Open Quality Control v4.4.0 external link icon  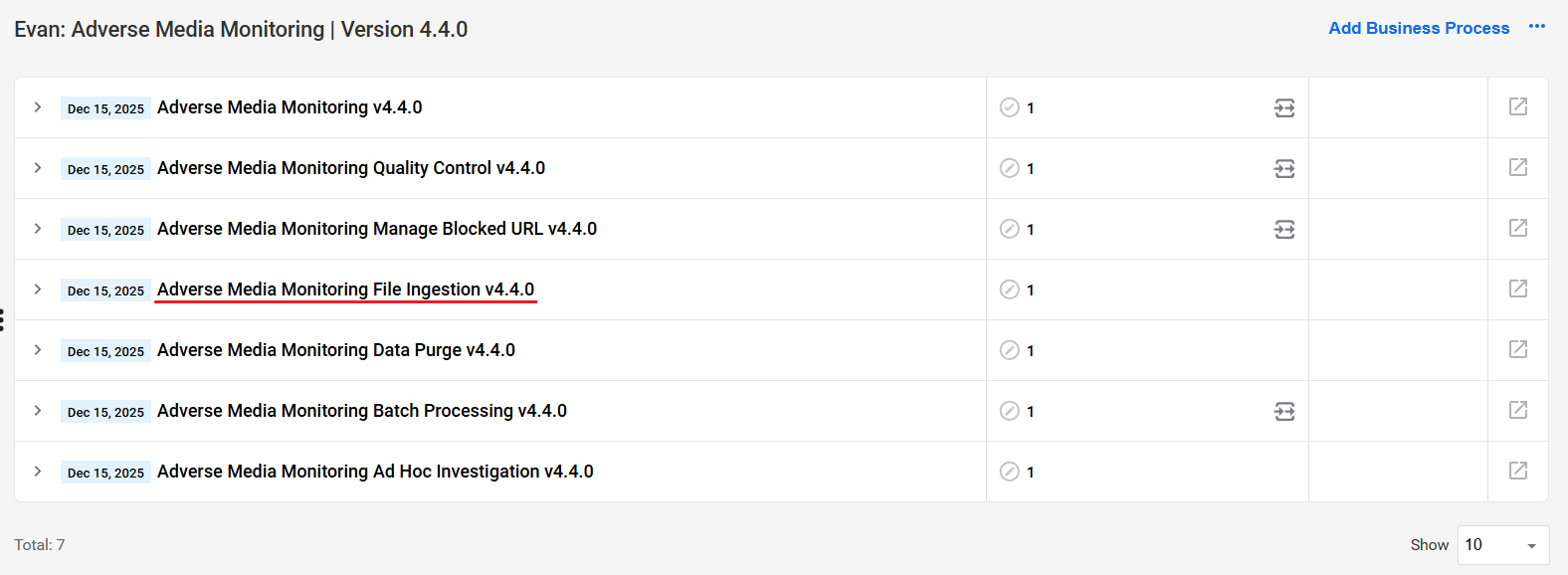[1517, 167]
